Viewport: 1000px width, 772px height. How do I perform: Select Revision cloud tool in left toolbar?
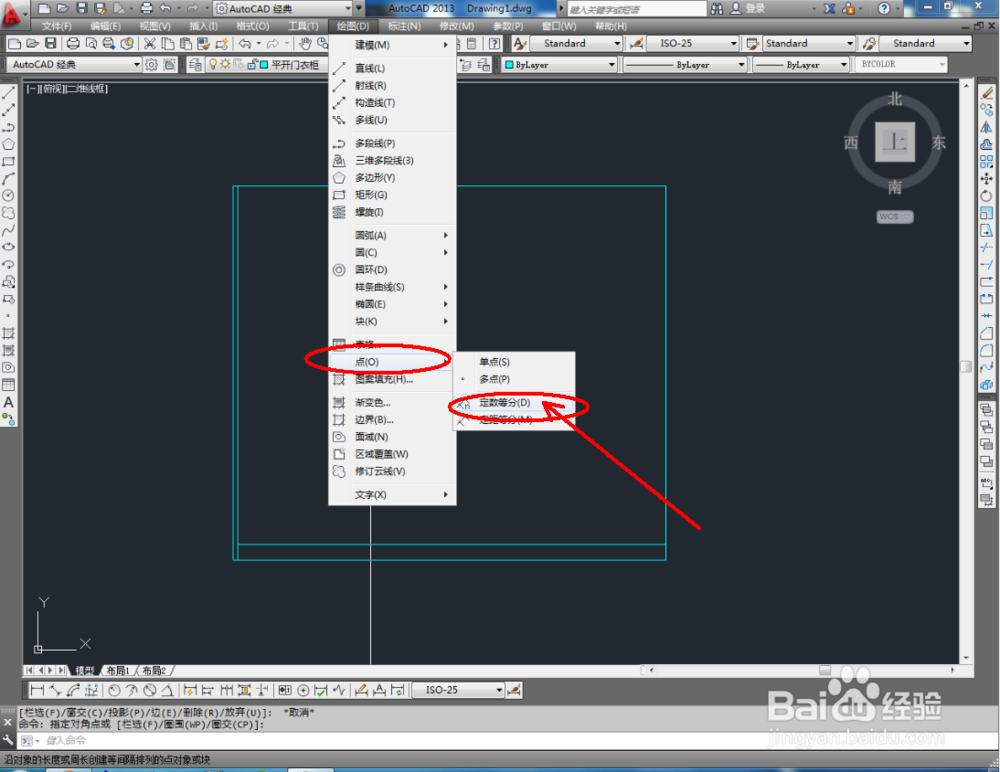coord(8,212)
